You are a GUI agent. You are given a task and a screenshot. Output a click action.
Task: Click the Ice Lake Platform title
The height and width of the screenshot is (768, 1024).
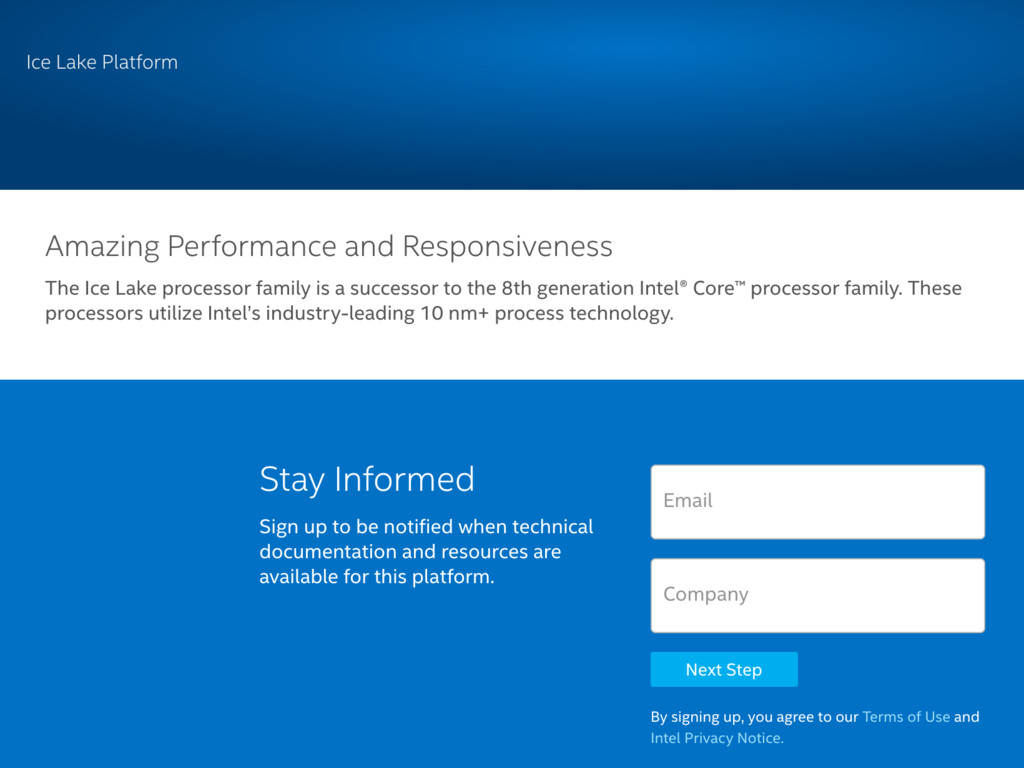(102, 62)
